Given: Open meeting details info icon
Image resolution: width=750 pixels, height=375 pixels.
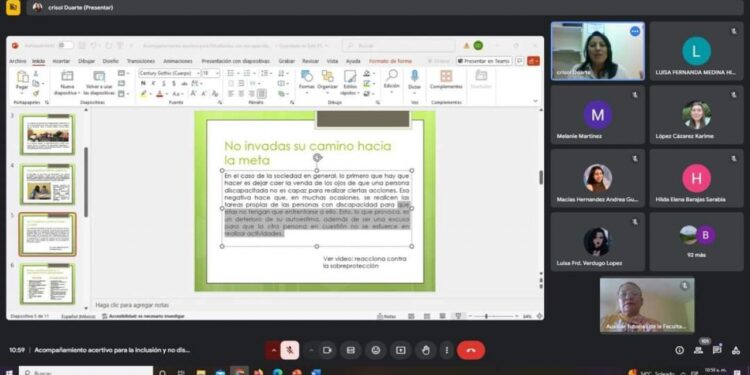Looking at the screenshot, I should [x=679, y=350].
